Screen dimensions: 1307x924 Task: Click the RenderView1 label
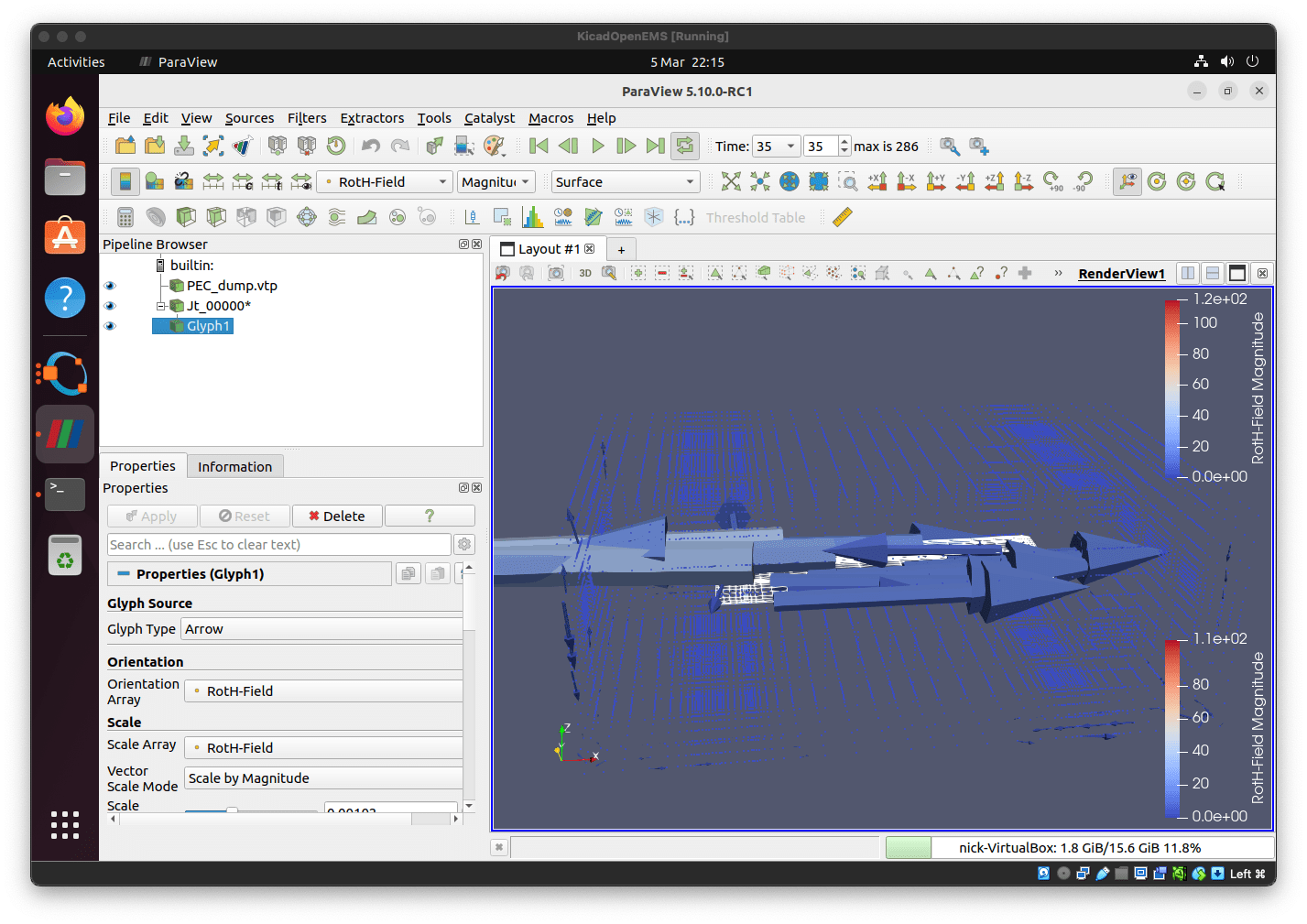pos(1121,273)
